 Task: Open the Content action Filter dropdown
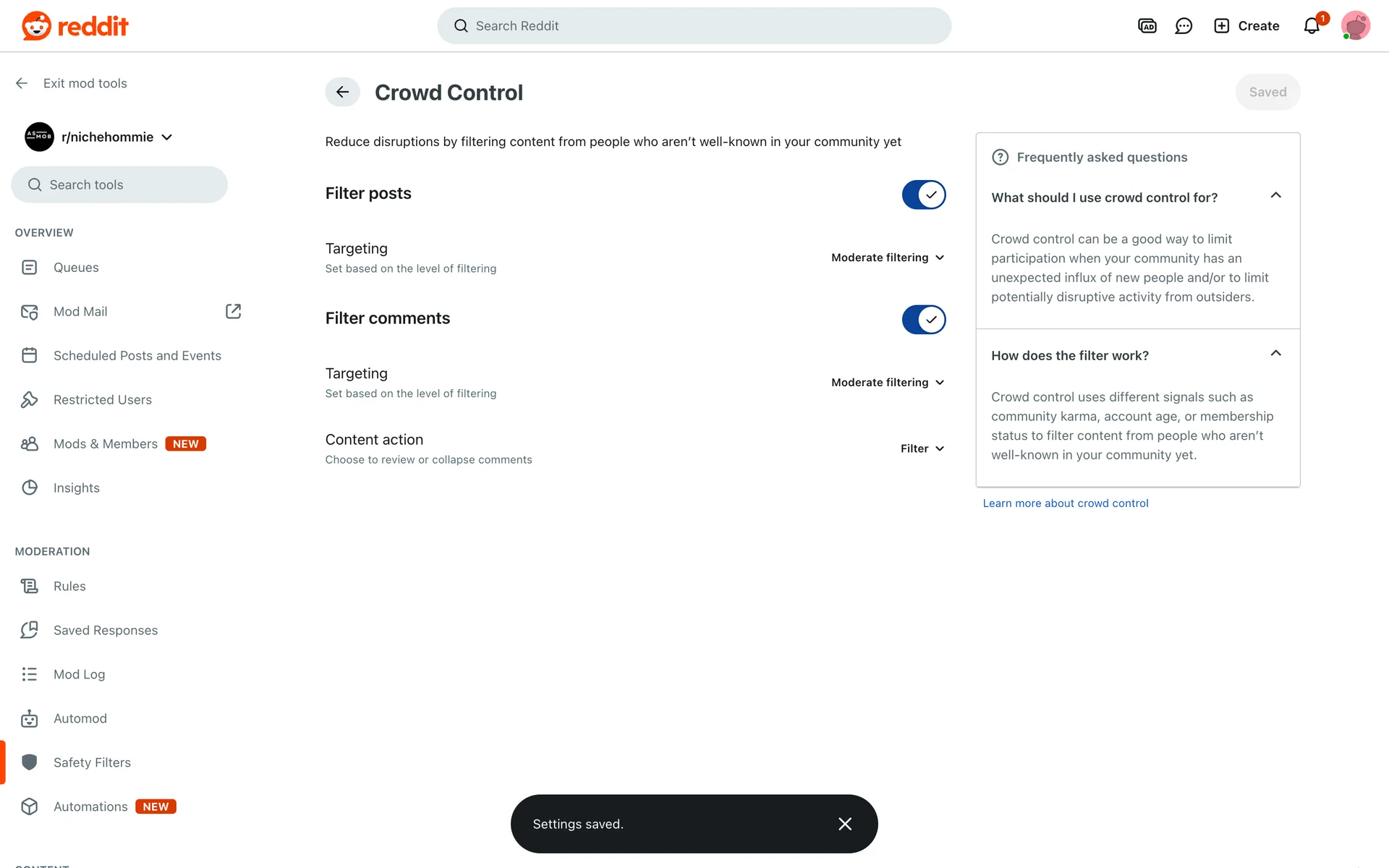[922, 448]
